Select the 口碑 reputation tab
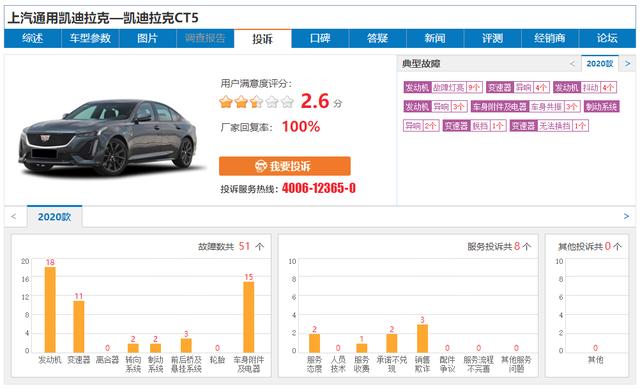The height and width of the screenshot is (389, 640). 320,38
